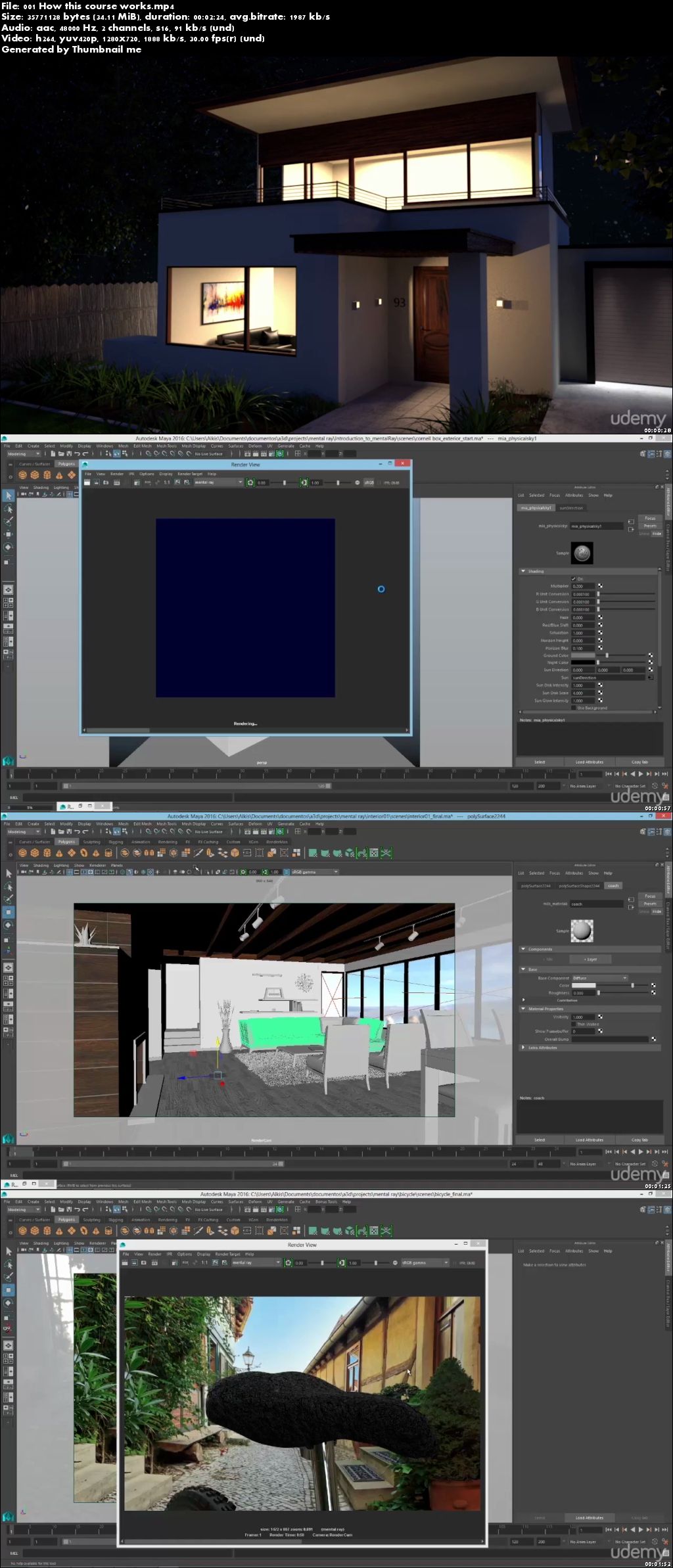The width and height of the screenshot is (673, 1568).
Task: Click the Multiplier value field showing 0.200
Action: pos(583,586)
